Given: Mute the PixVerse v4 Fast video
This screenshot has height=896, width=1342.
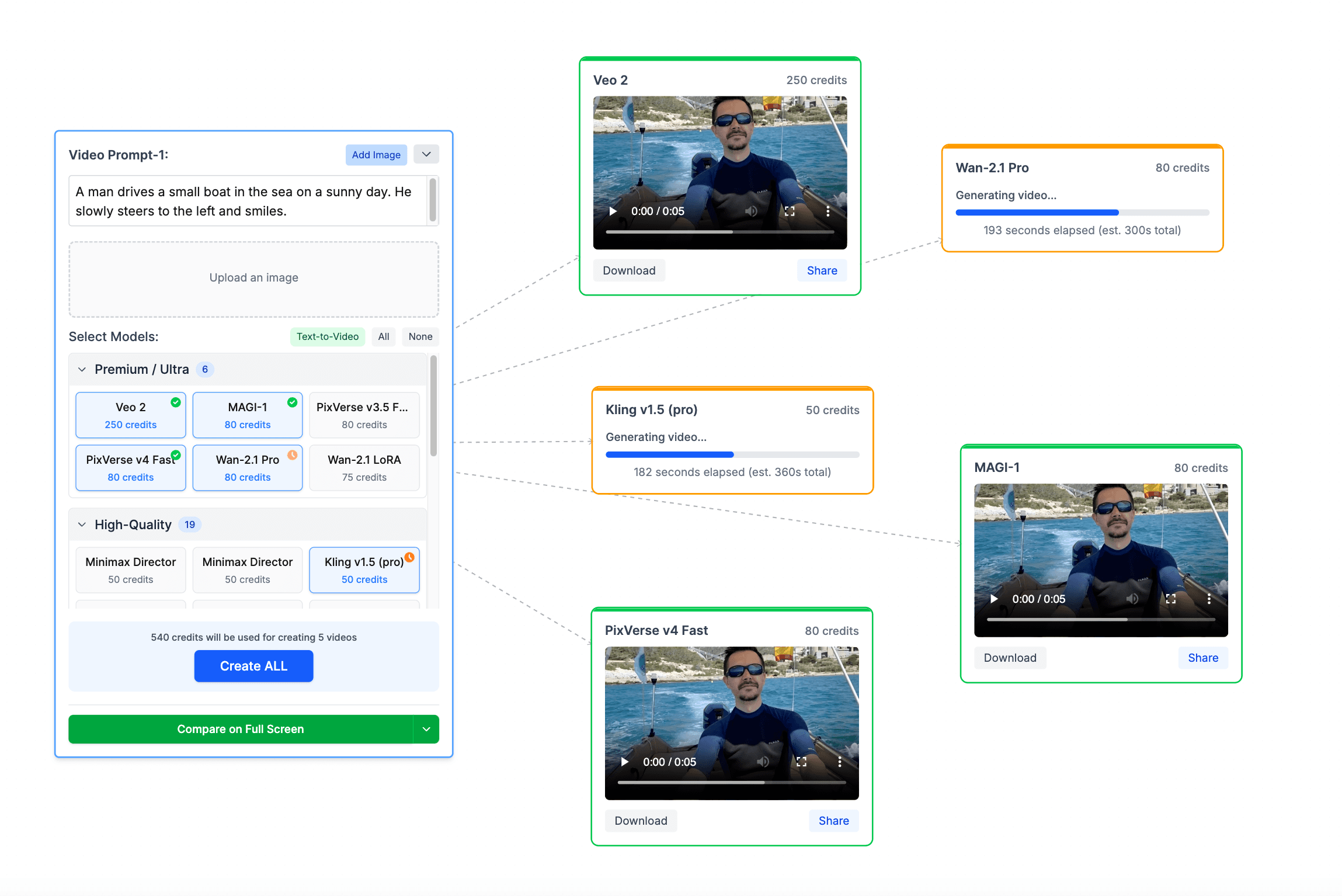Looking at the screenshot, I should point(763,762).
